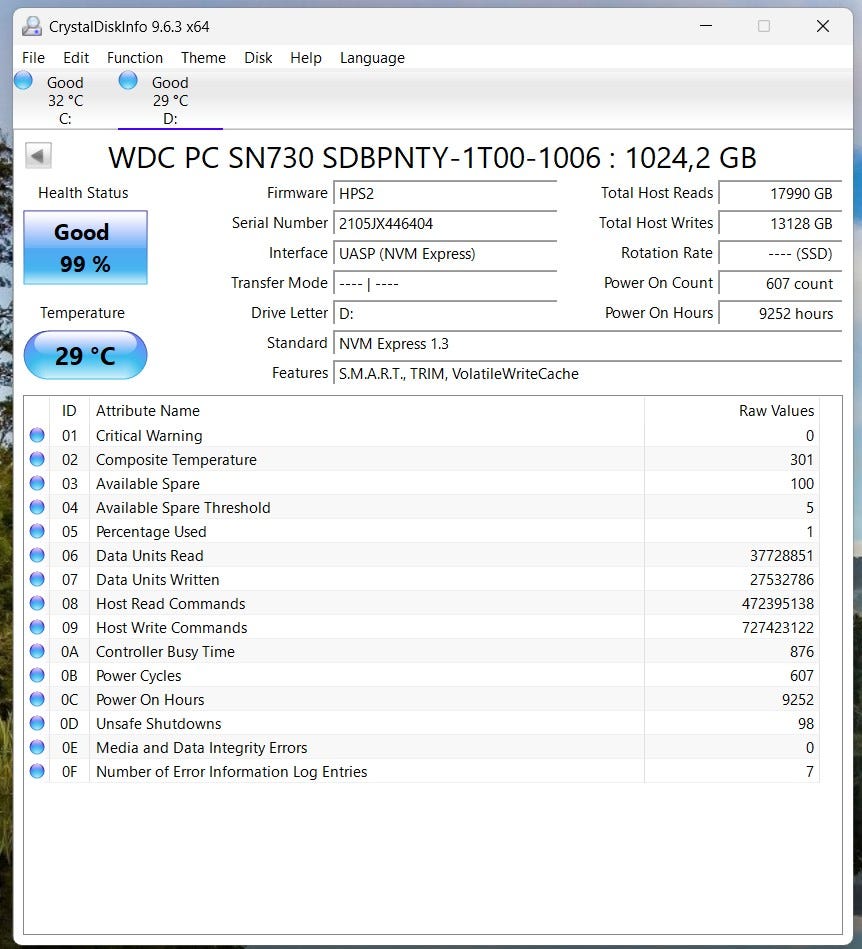
Task: Expand the Disk menu
Action: click(258, 58)
